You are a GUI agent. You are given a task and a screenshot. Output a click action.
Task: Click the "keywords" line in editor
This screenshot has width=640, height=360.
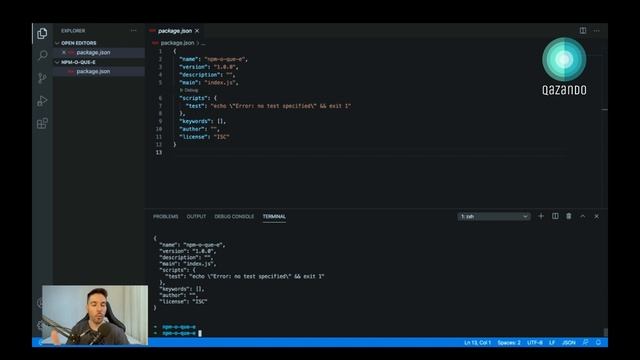pos(202,121)
